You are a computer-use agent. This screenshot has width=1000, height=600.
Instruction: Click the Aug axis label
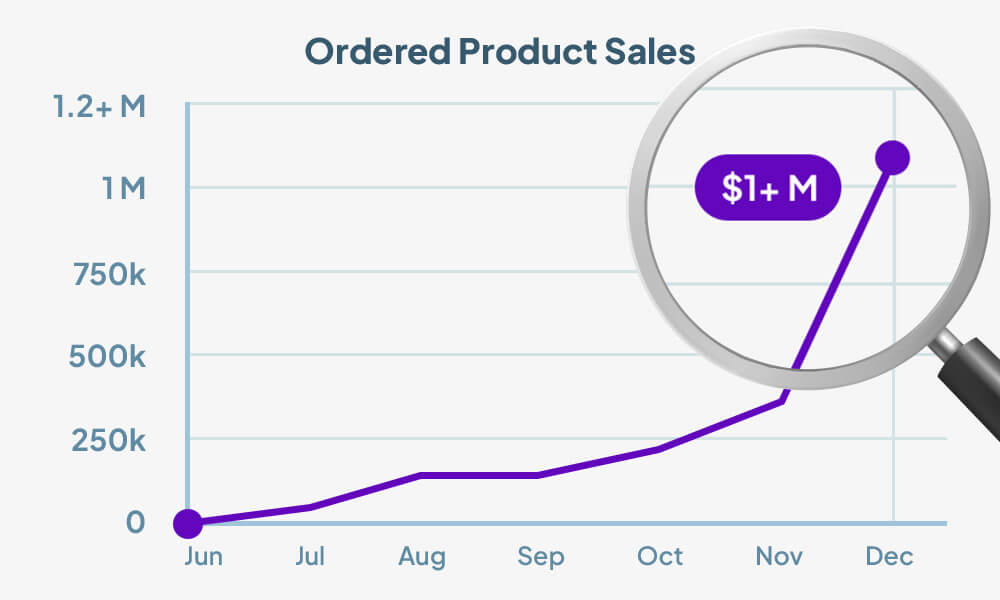[x=423, y=557]
